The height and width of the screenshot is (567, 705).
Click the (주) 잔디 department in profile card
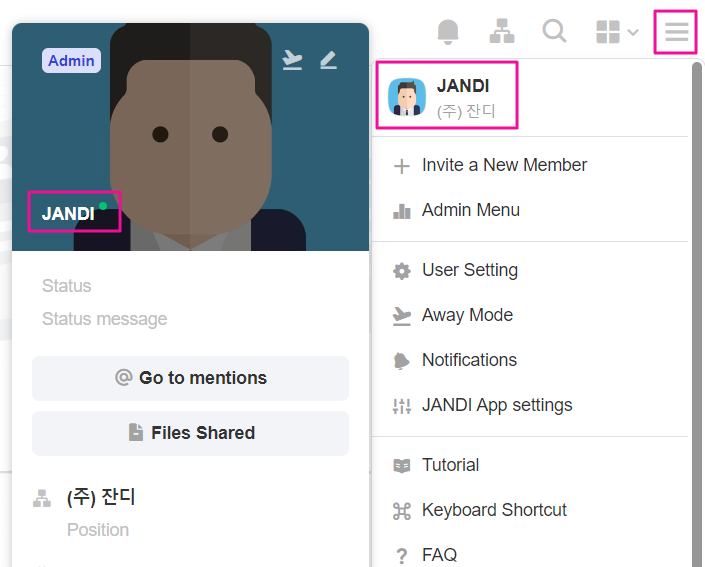point(101,497)
